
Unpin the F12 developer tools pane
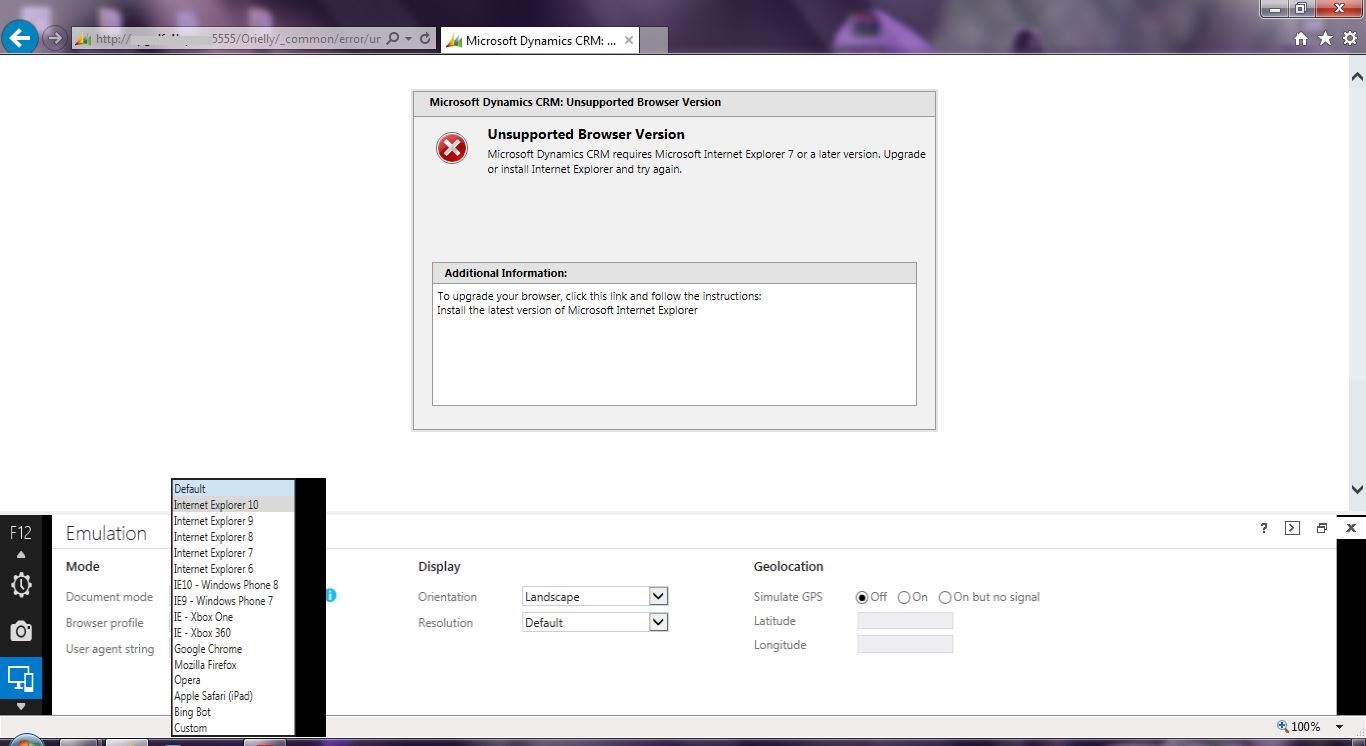tap(1322, 528)
